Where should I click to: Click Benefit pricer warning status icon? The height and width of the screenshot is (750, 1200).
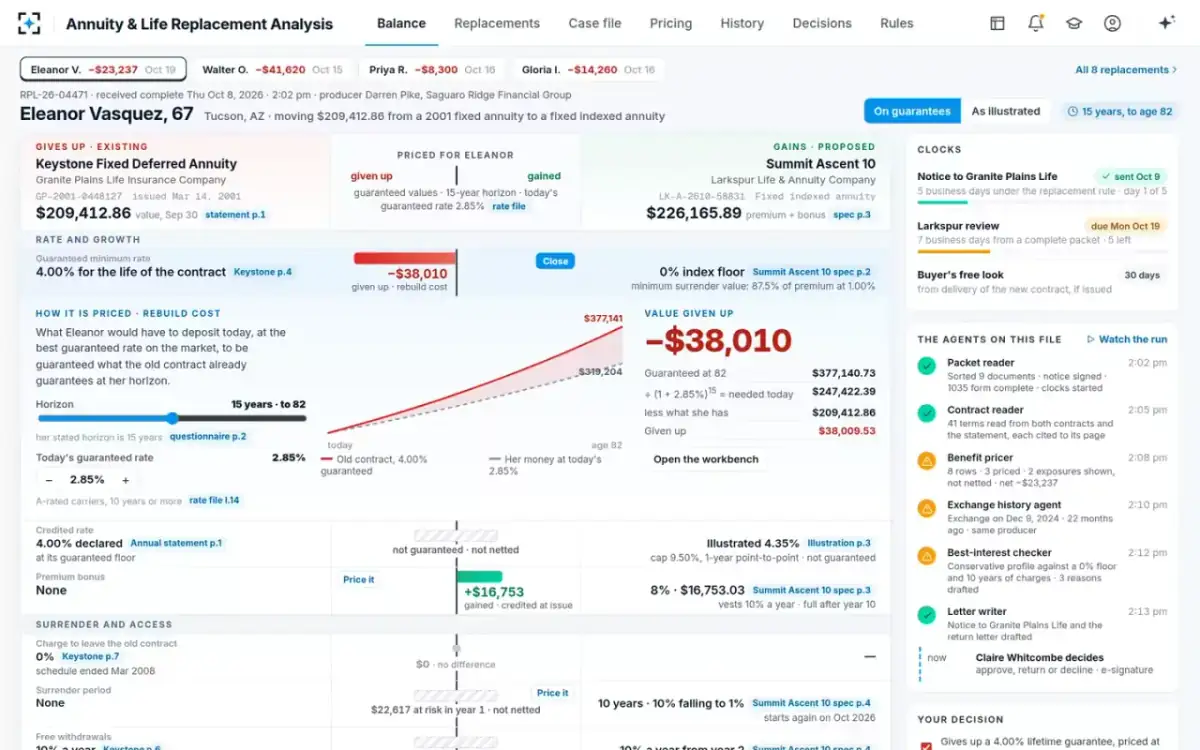coord(927,461)
